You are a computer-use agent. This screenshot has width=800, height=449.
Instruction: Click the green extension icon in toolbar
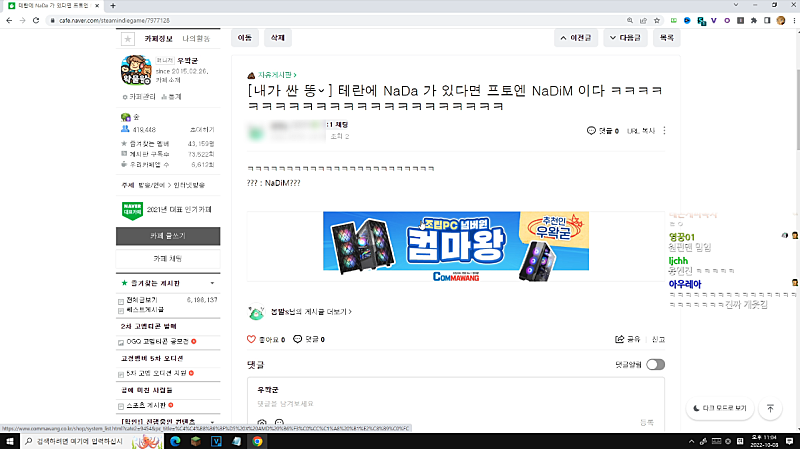point(673,20)
